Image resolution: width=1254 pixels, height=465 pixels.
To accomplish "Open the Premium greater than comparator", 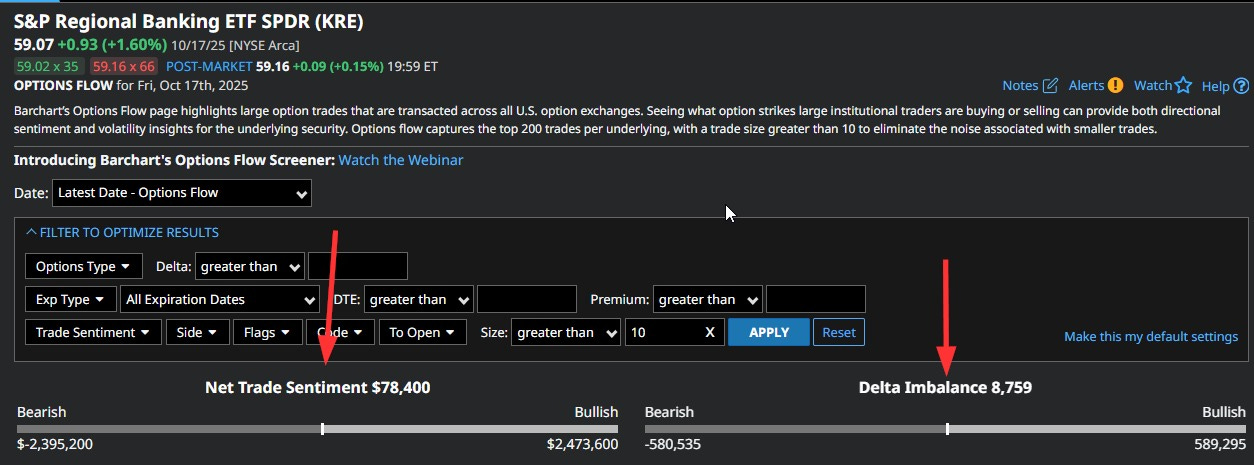I will pos(707,299).
